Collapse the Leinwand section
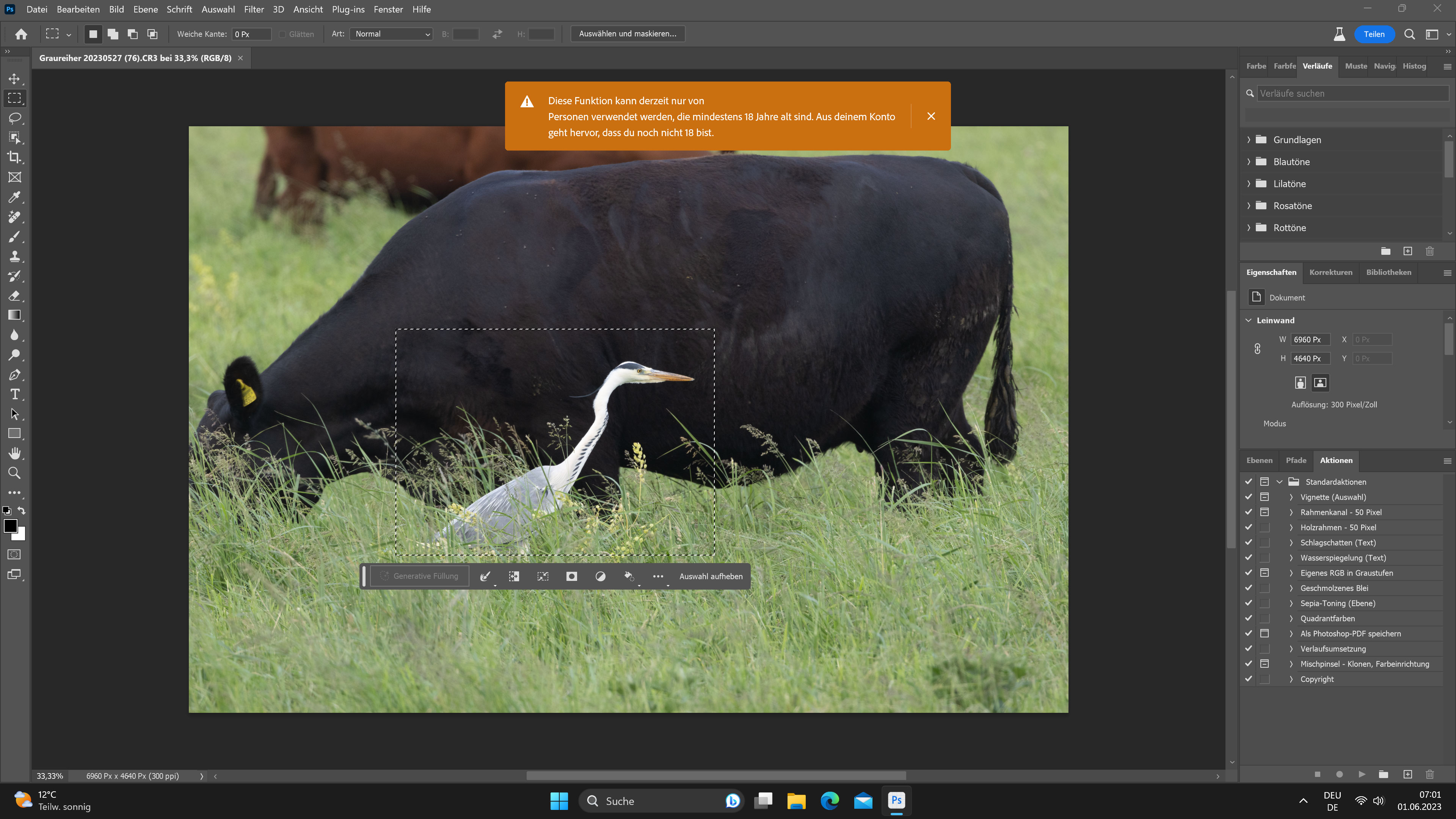Viewport: 1456px width, 819px height. click(1248, 320)
